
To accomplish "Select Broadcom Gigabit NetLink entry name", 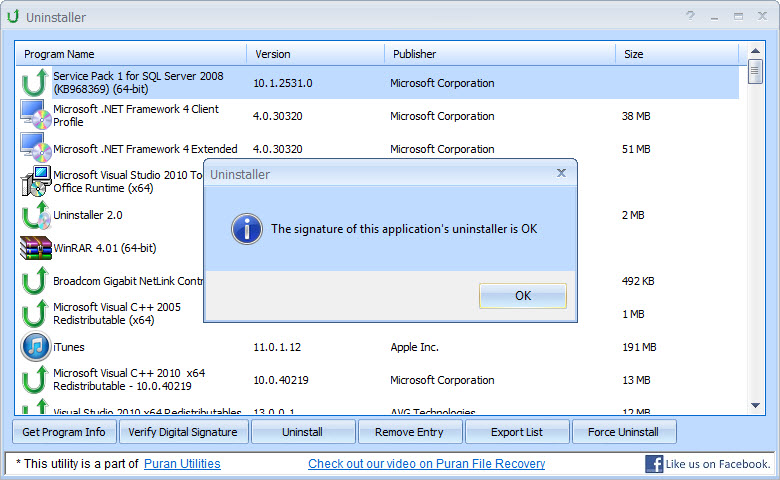I will coord(128,281).
